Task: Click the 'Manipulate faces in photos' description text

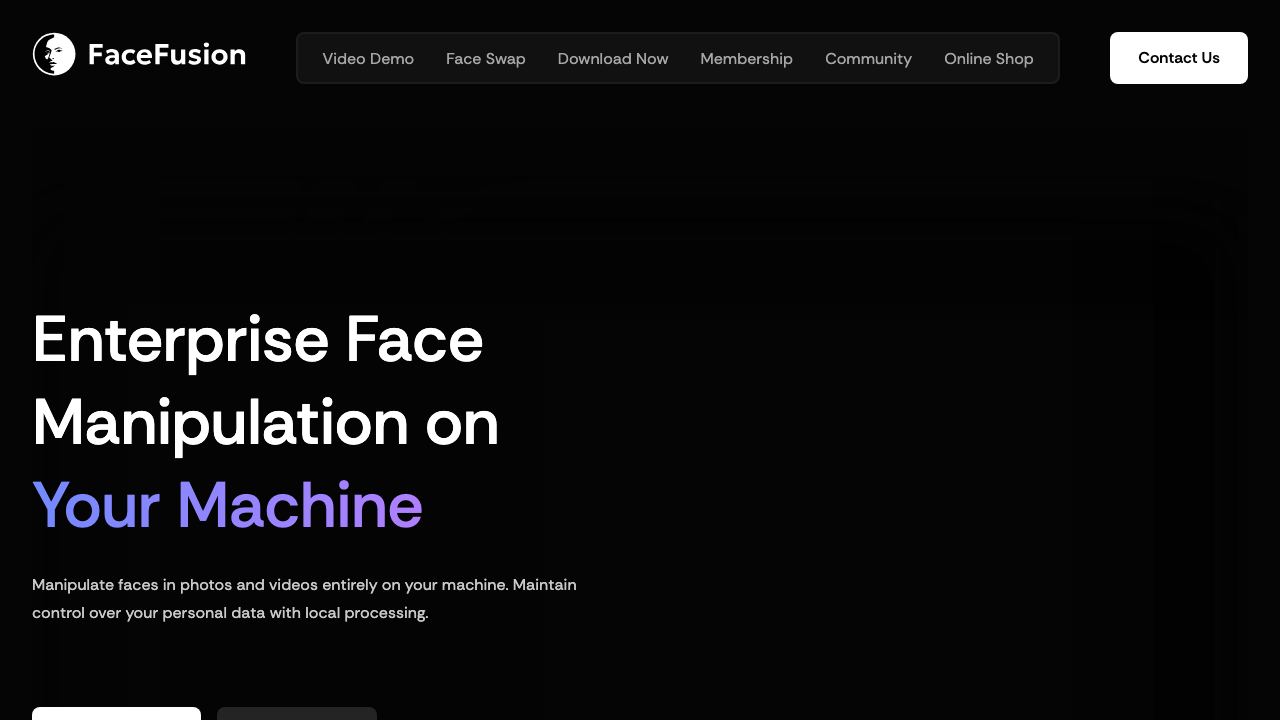Action: click(304, 598)
